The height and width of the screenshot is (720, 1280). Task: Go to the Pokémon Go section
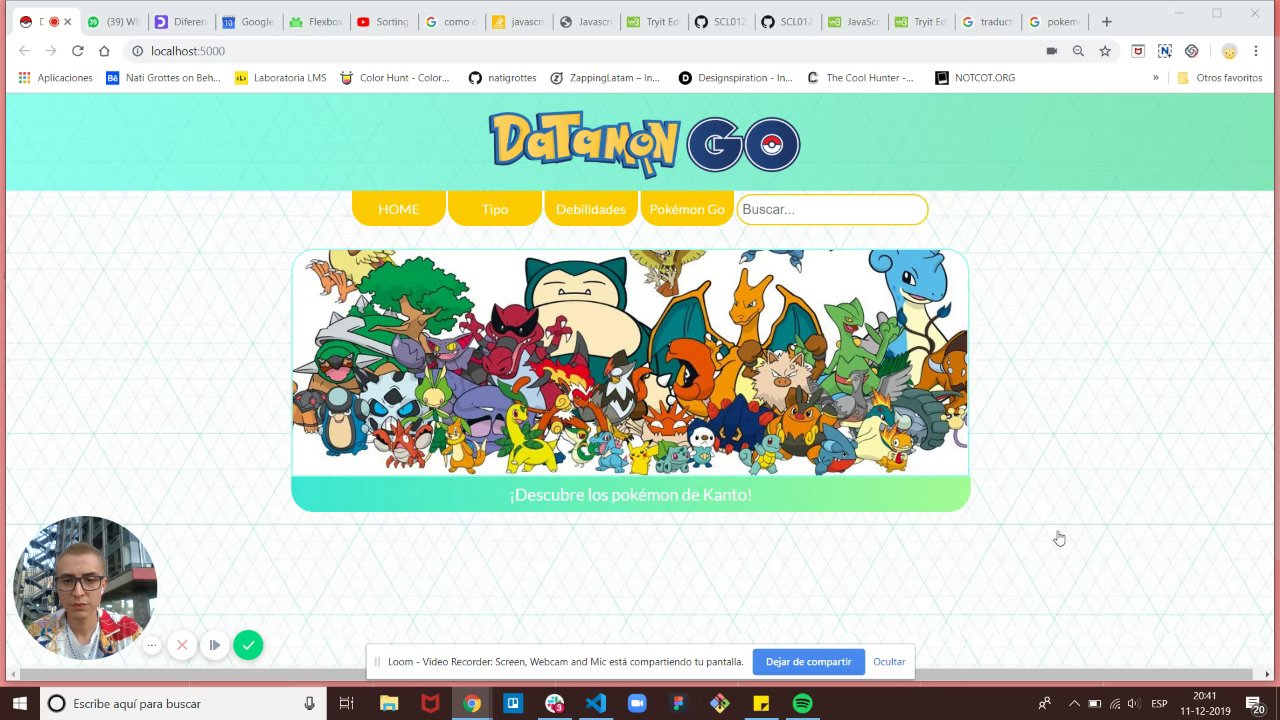tap(687, 209)
